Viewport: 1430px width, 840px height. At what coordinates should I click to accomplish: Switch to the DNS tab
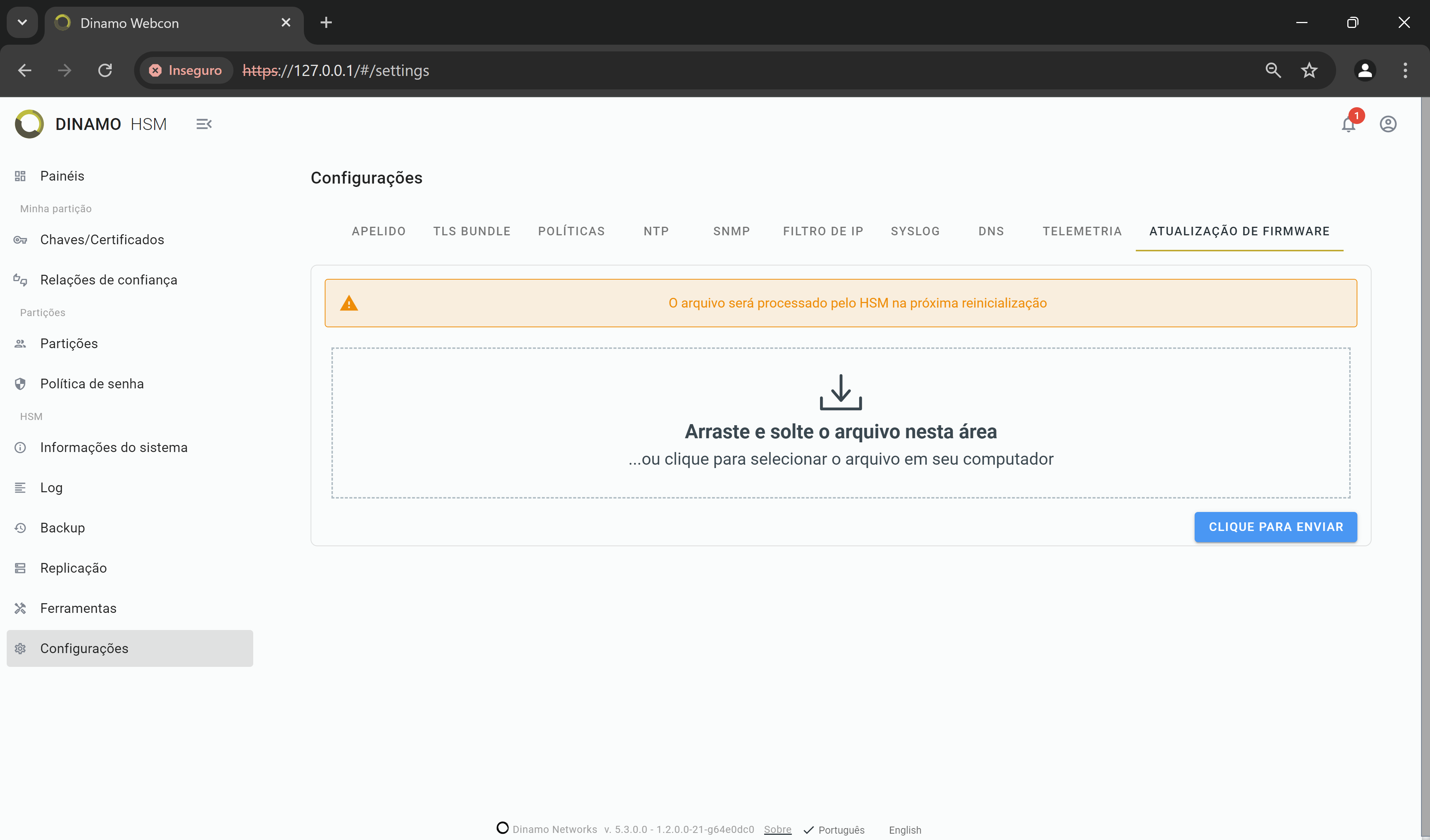coord(991,231)
